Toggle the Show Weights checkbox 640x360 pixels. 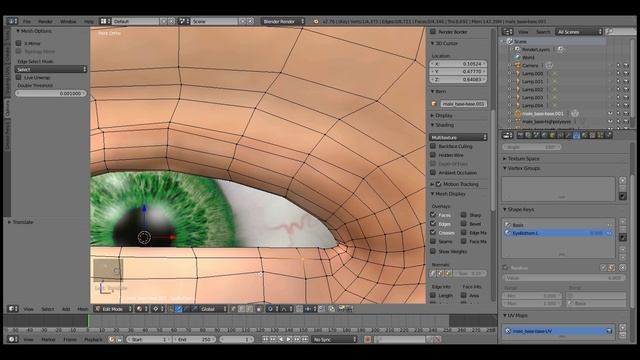click(x=433, y=251)
